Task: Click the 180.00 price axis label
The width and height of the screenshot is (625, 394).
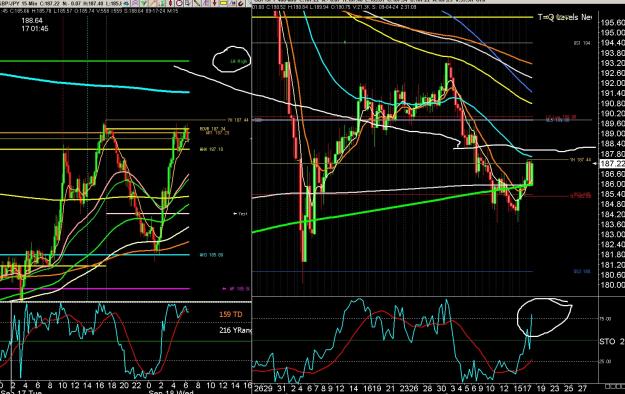Action: pos(612,285)
